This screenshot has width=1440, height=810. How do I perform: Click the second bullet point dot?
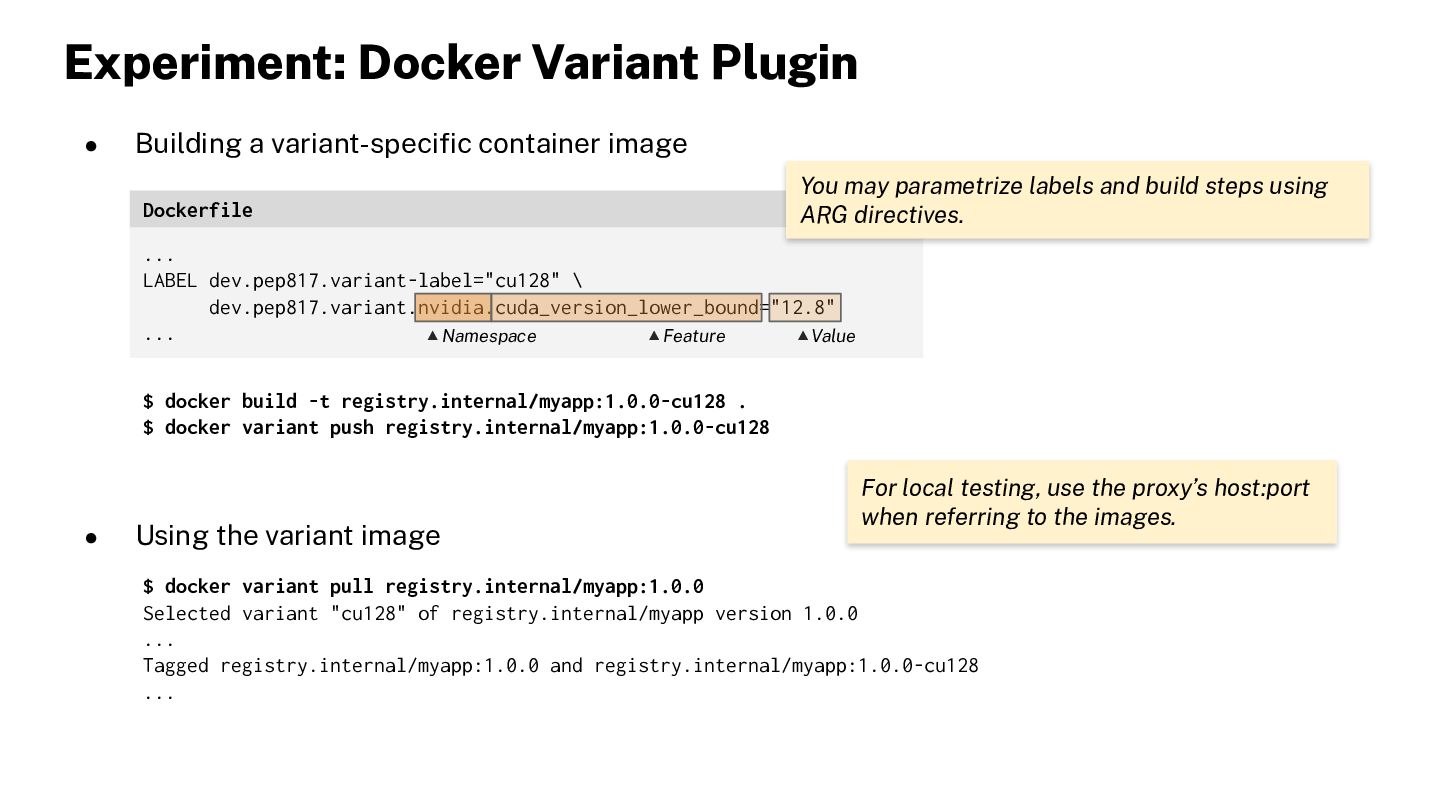(91, 538)
